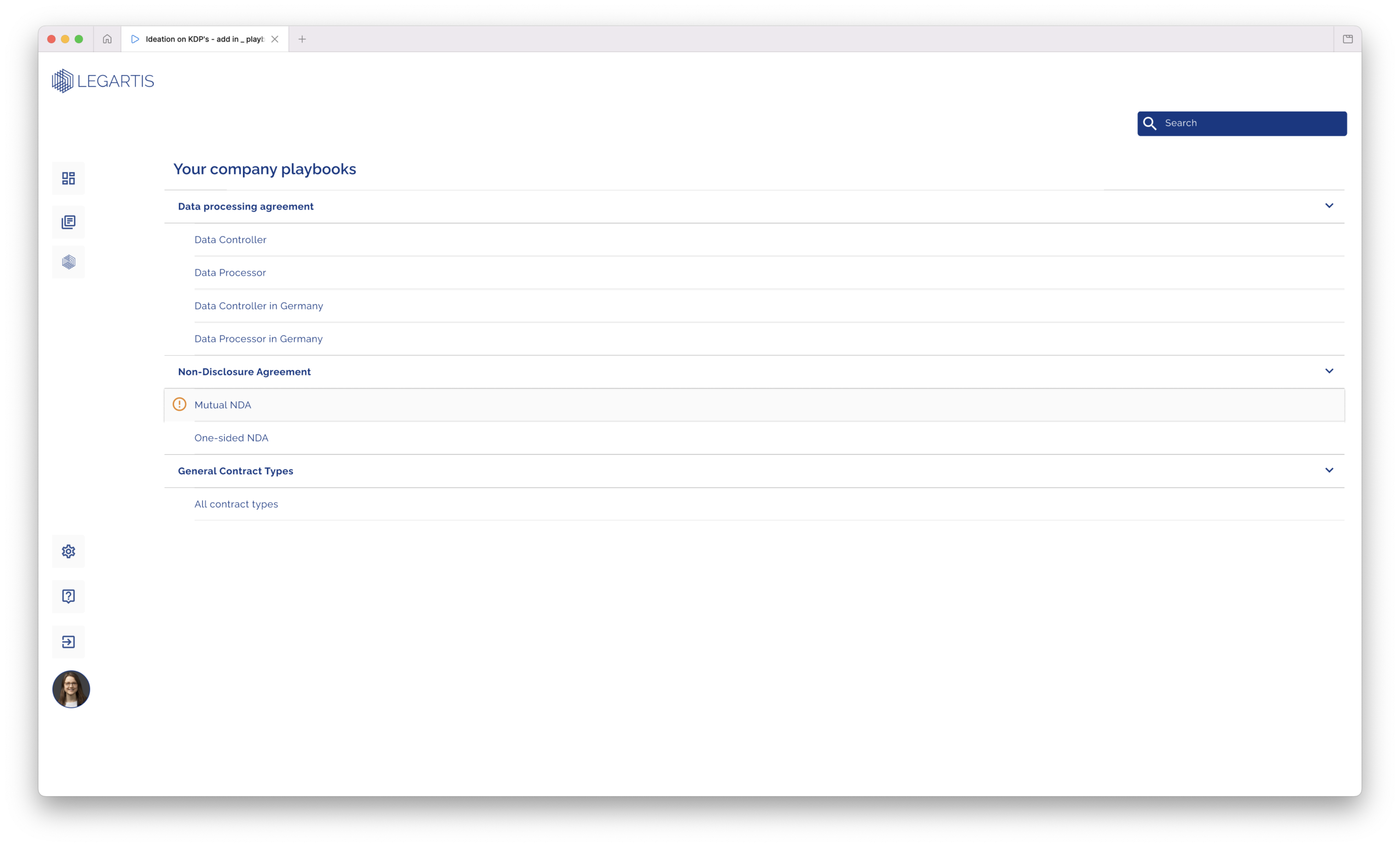Open the Data Controller playbook
Viewport: 1400px width, 847px height.
[230, 240]
